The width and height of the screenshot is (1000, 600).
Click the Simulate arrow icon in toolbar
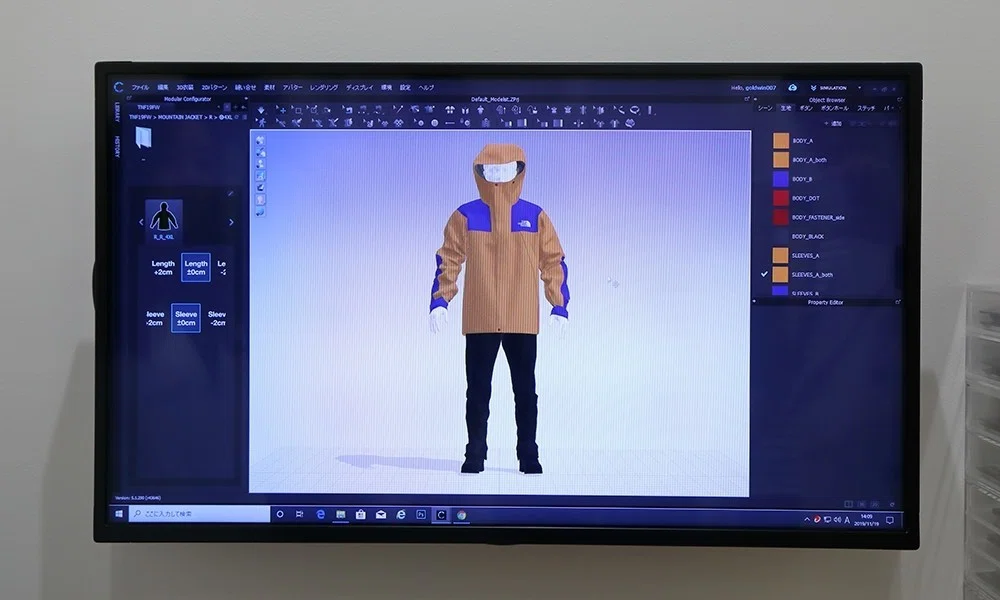point(261,110)
